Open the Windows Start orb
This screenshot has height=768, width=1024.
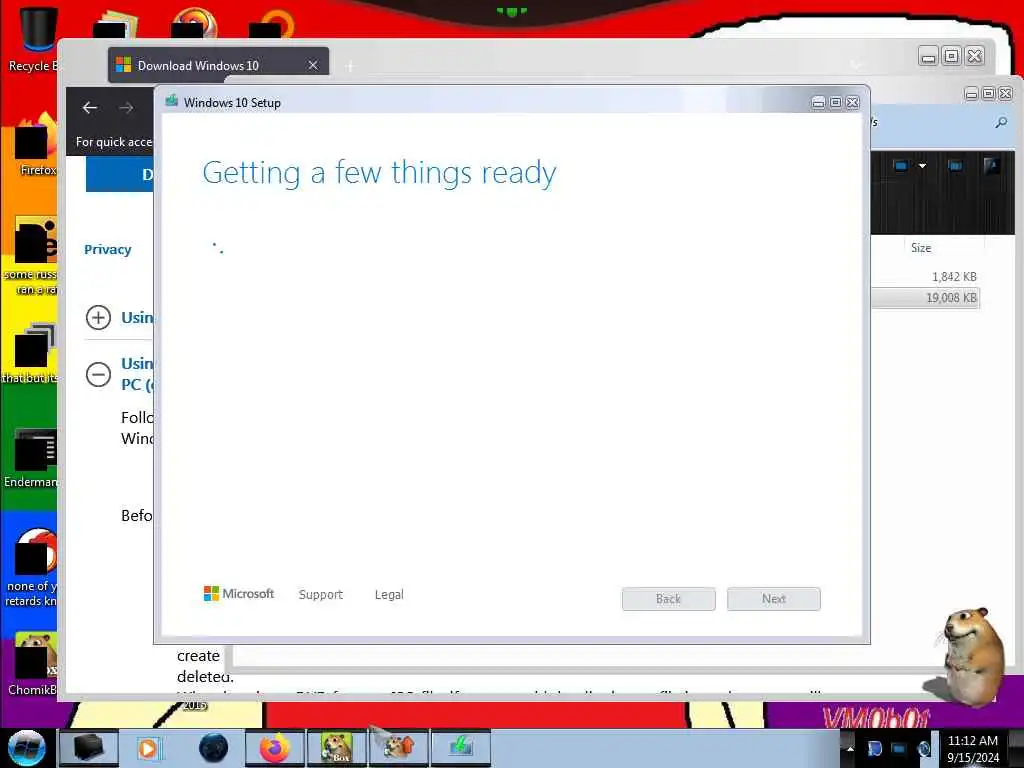(x=26, y=748)
